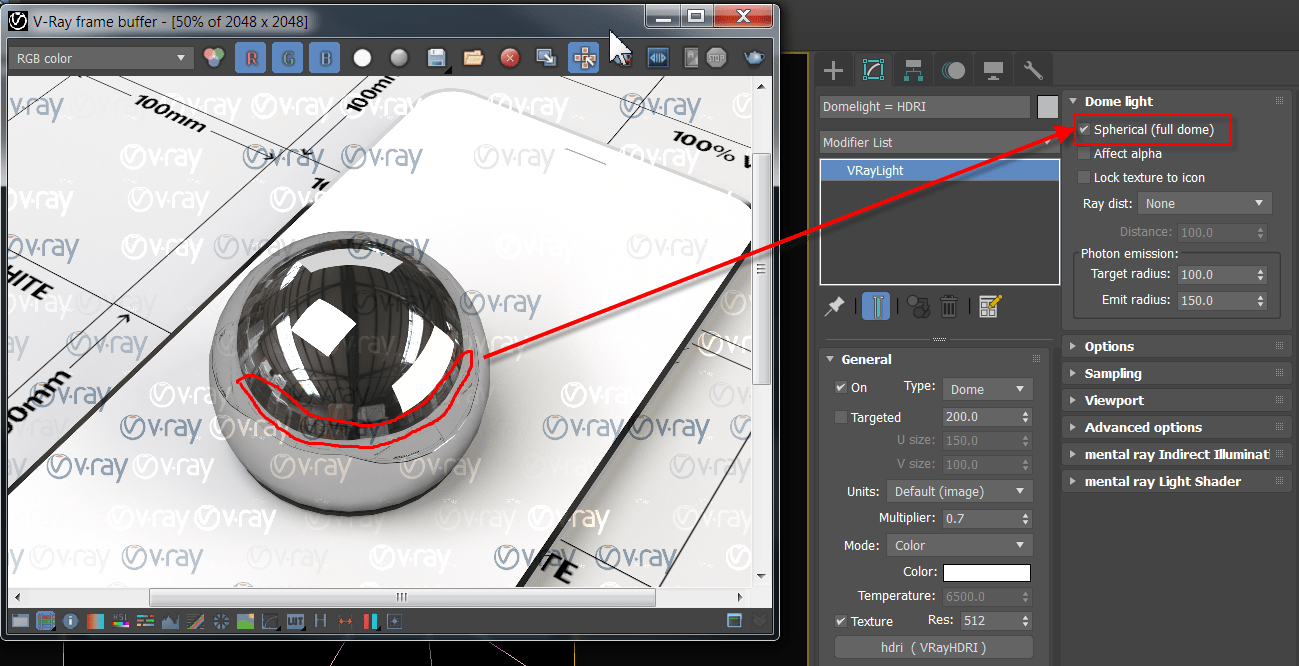
Task: Enable Affect alpha checkbox
Action: [1084, 154]
